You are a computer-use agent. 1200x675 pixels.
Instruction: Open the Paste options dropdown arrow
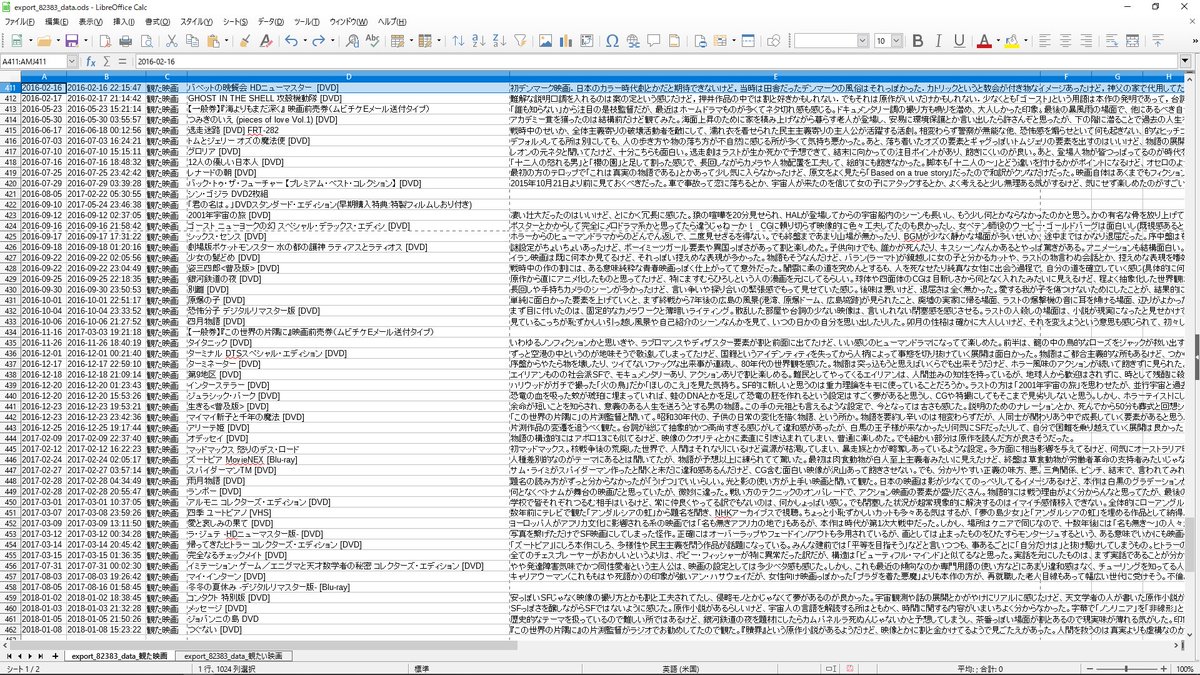point(226,41)
